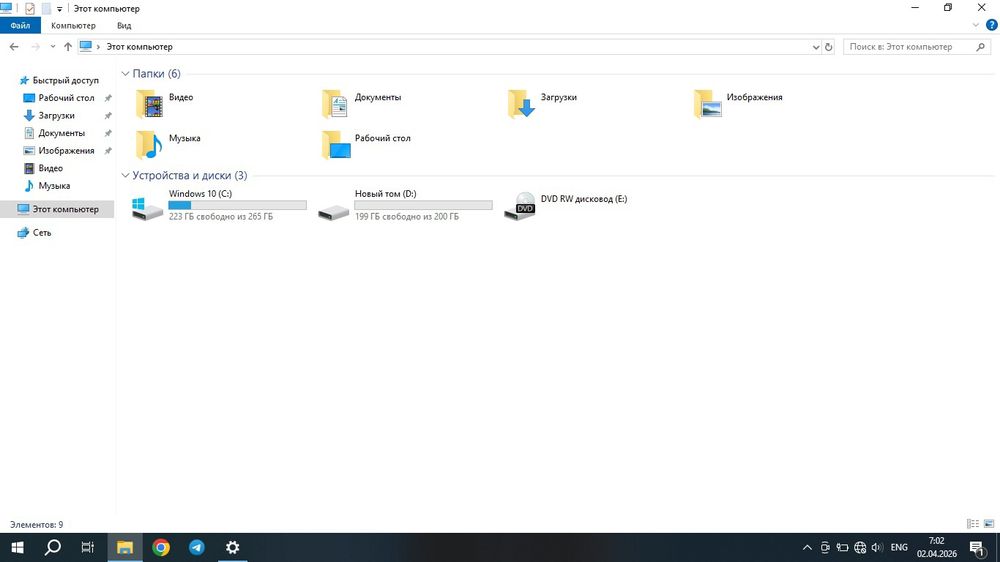Open notification center icon
This screenshot has height=562, width=1000.
[976, 547]
